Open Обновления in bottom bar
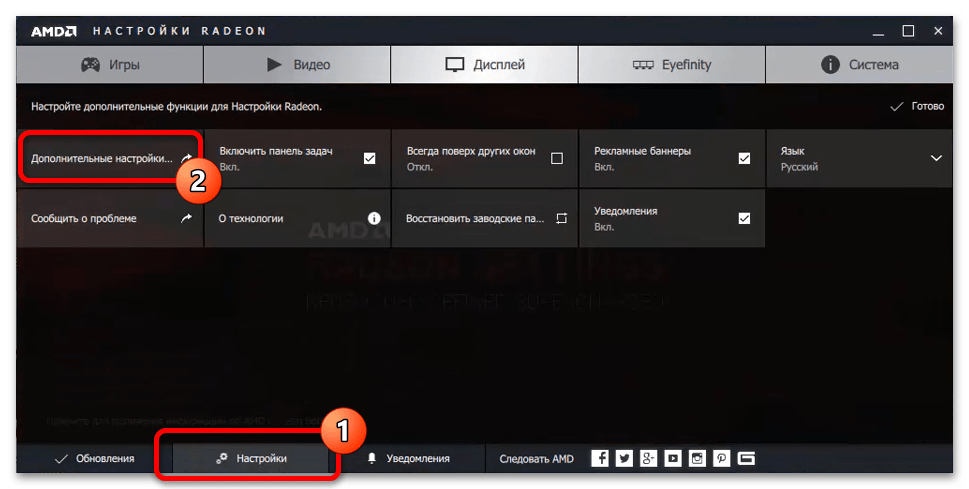 point(94,458)
